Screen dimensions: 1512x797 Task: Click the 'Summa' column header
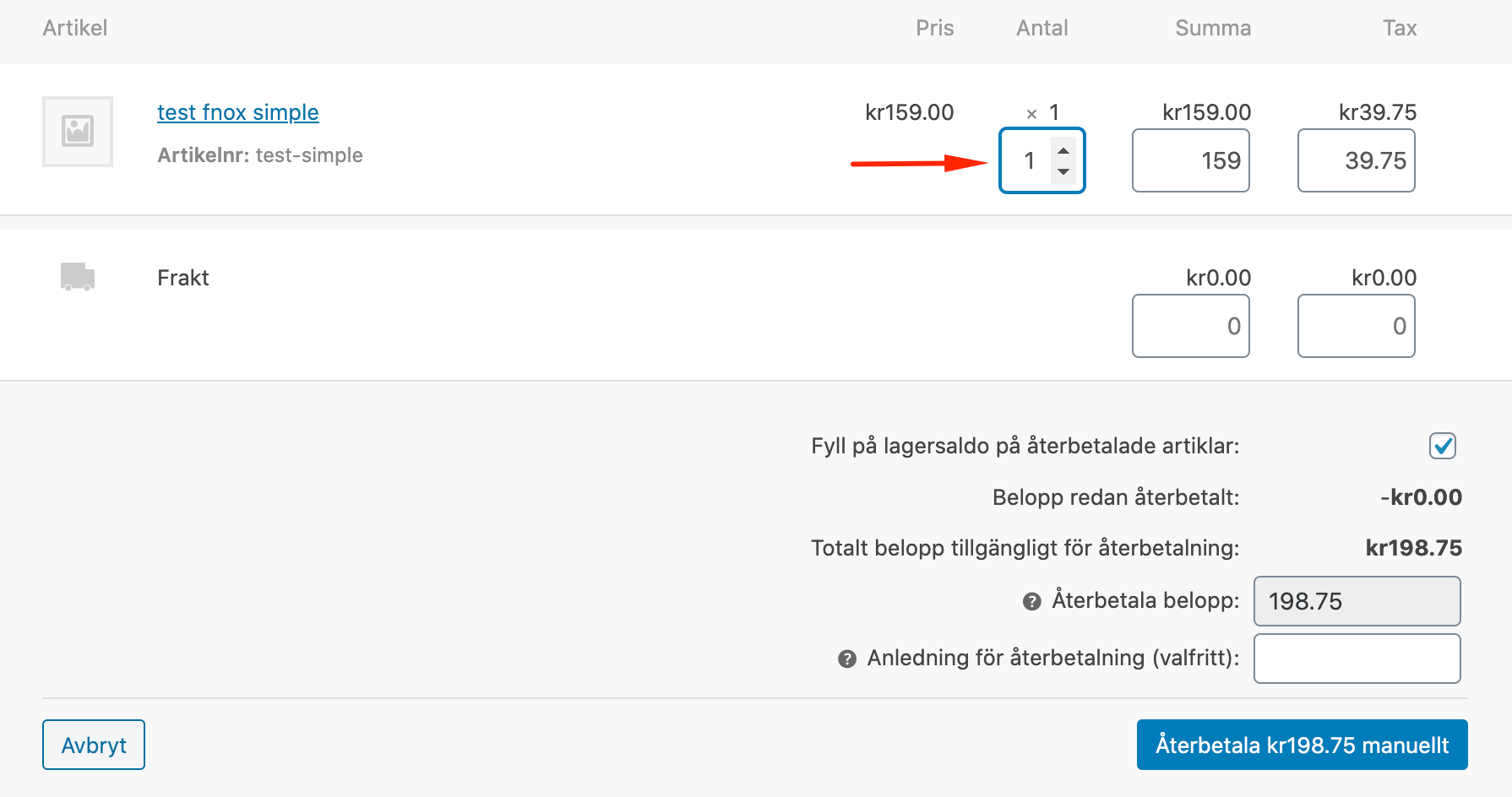tap(1212, 28)
